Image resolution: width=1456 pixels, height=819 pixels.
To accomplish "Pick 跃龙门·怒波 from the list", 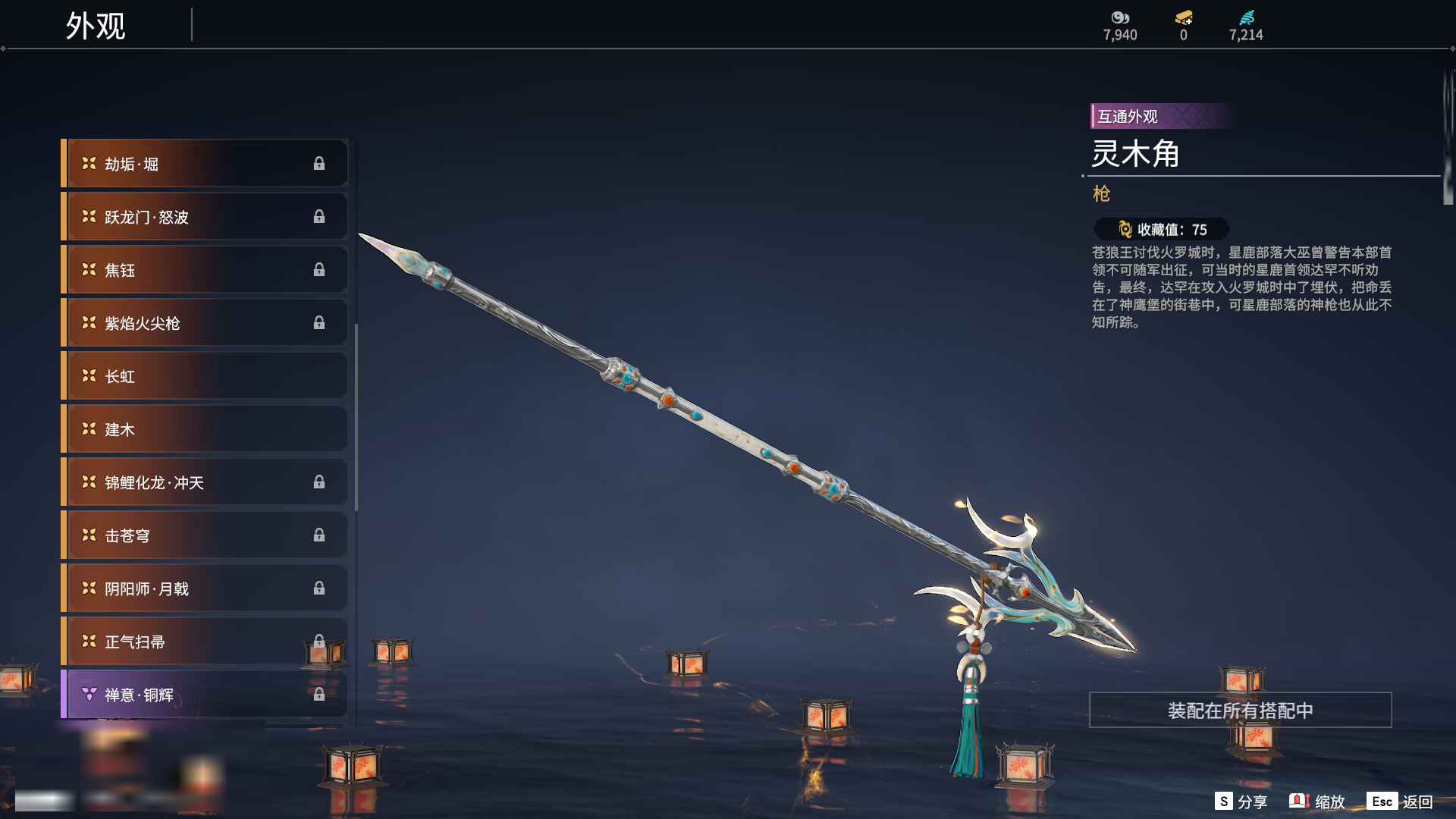I will 205,217.
